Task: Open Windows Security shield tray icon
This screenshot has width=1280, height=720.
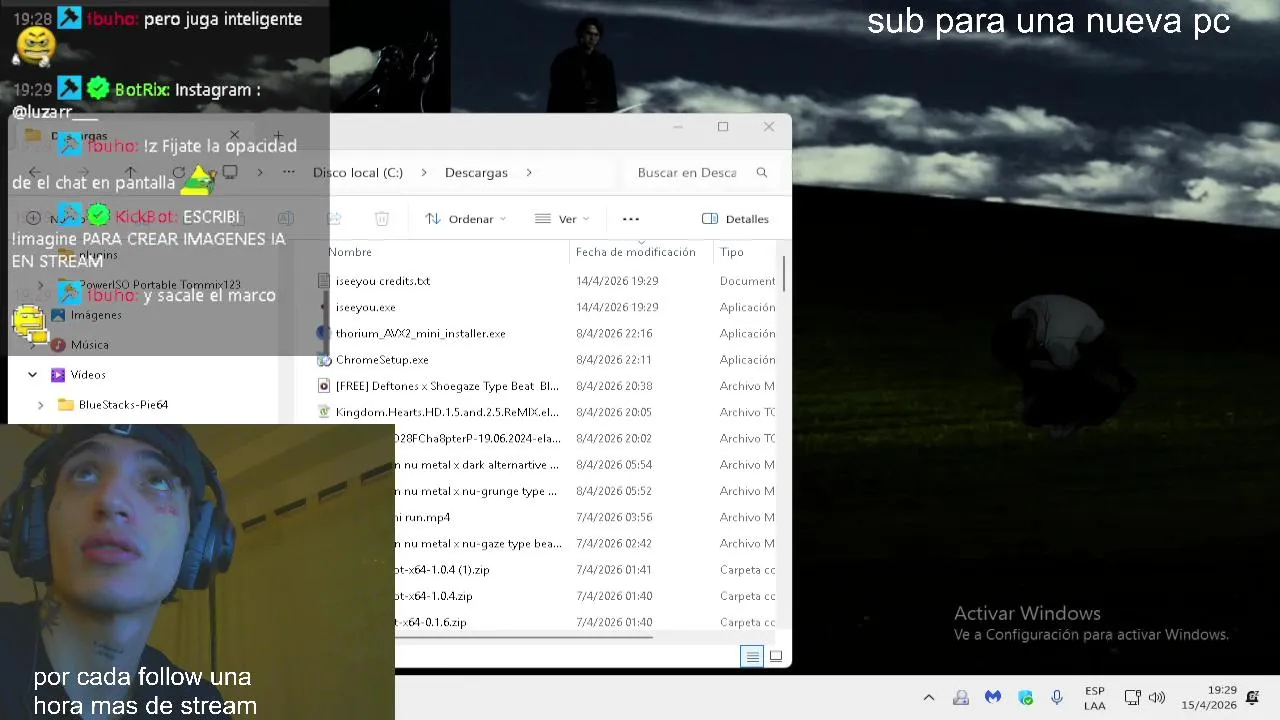Action: pos(1025,697)
